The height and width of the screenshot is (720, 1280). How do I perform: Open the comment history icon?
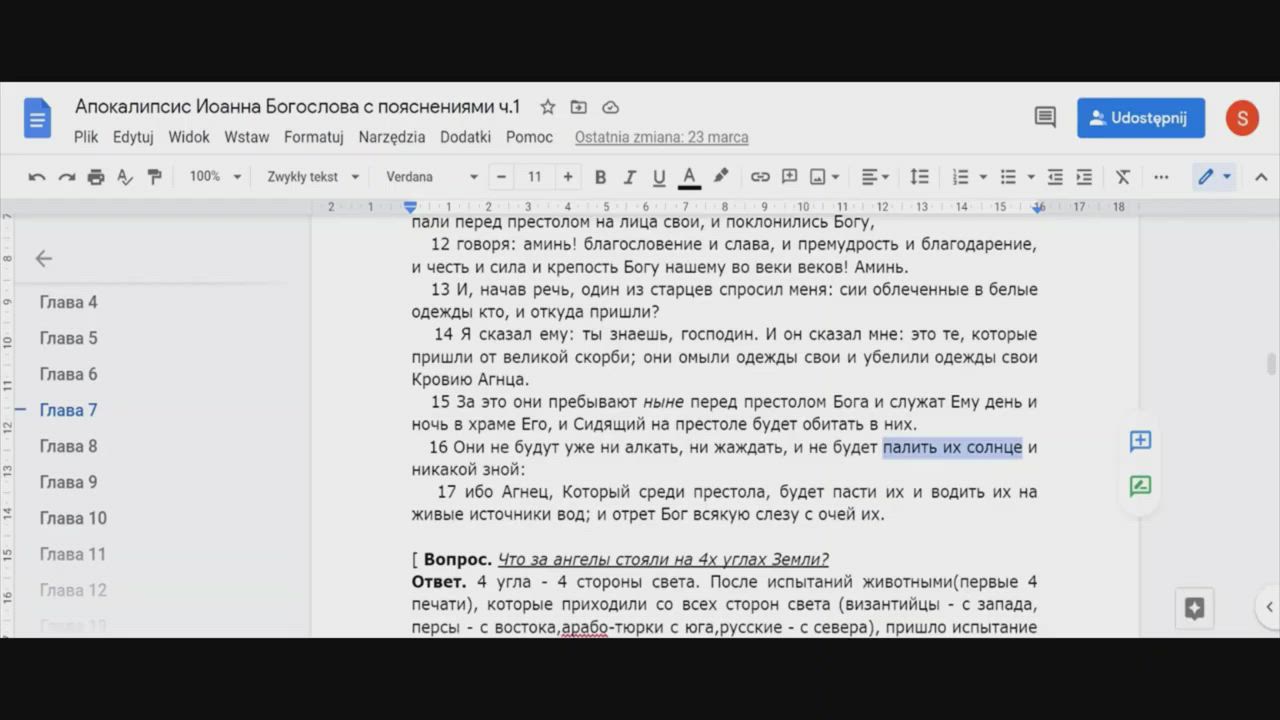point(1045,118)
